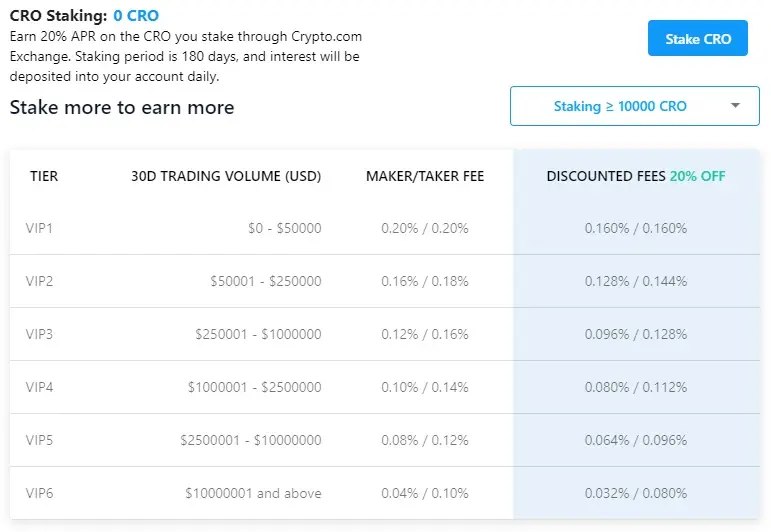Click the 0.16% / 0.18% fee cell
This screenshot has width=771, height=532.
(x=425, y=281)
